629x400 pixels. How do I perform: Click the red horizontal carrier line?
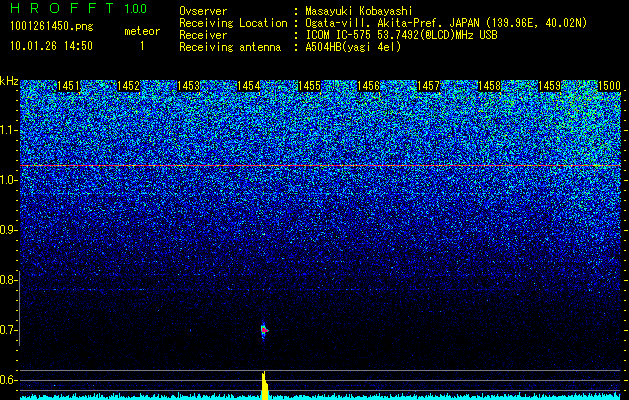pyautogui.click(x=320, y=165)
